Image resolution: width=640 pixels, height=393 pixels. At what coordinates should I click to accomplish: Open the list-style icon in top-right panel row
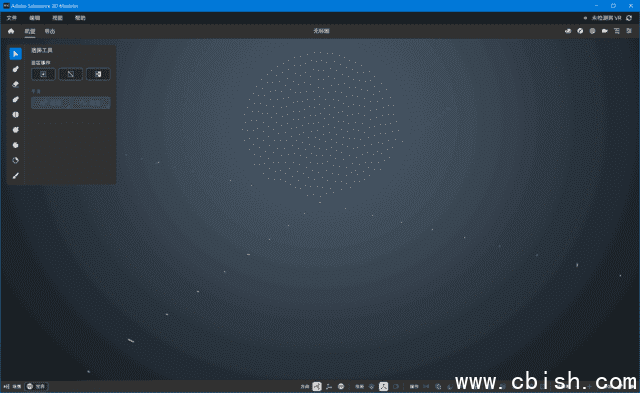click(617, 31)
